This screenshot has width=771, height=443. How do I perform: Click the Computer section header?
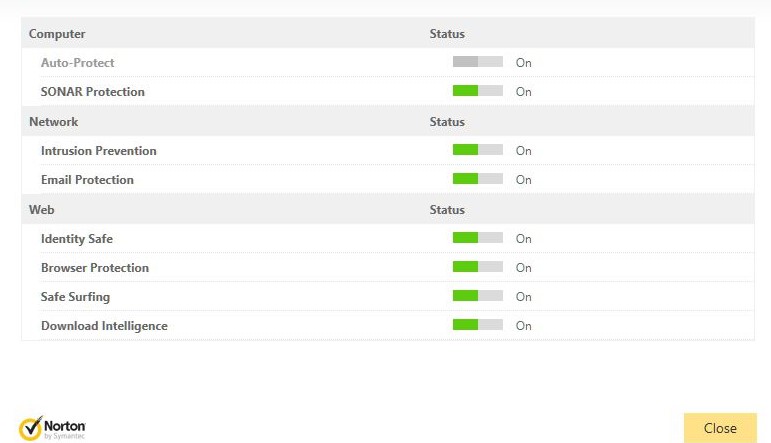coord(57,34)
